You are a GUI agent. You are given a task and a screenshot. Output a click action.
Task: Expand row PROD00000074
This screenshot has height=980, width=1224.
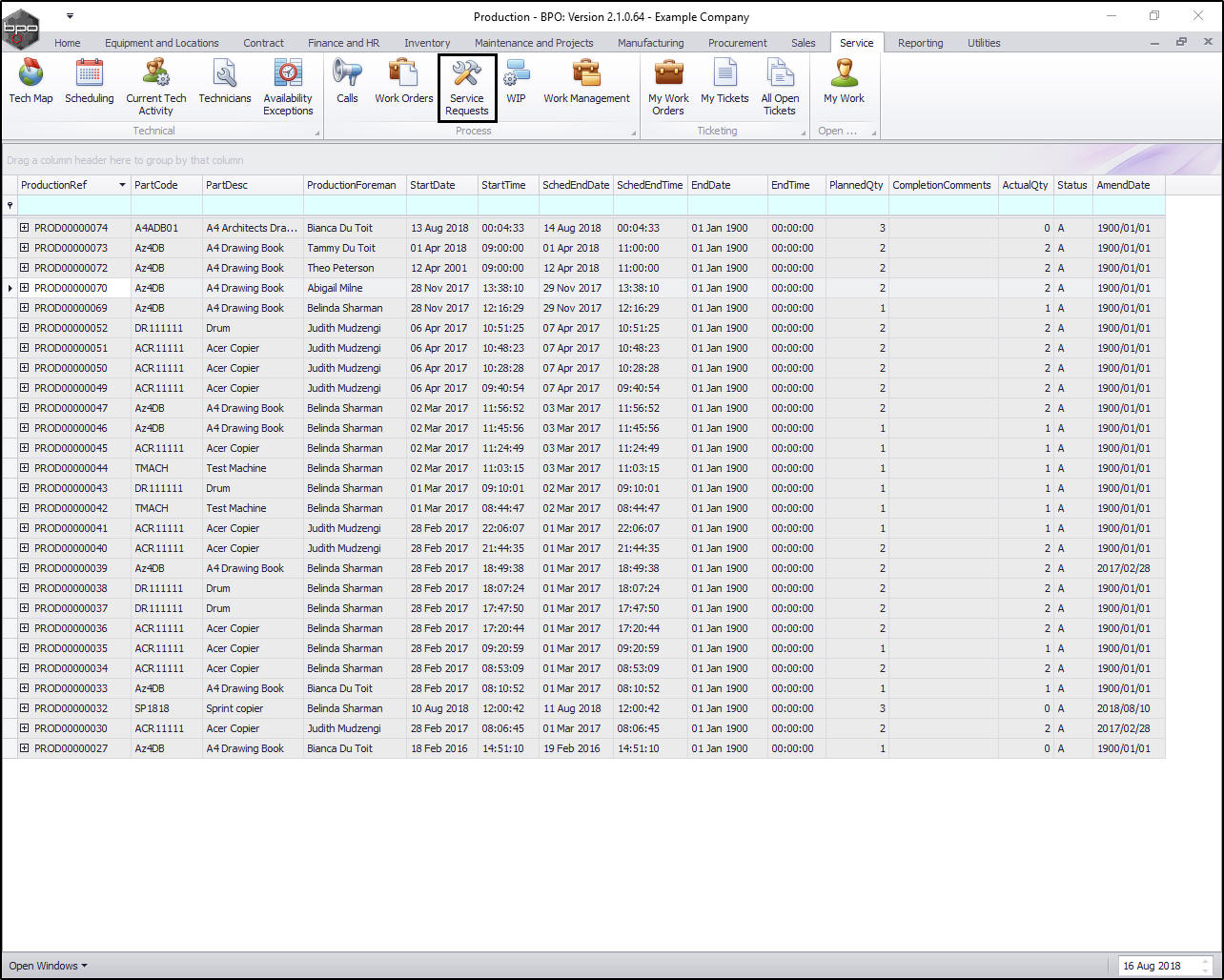point(25,228)
